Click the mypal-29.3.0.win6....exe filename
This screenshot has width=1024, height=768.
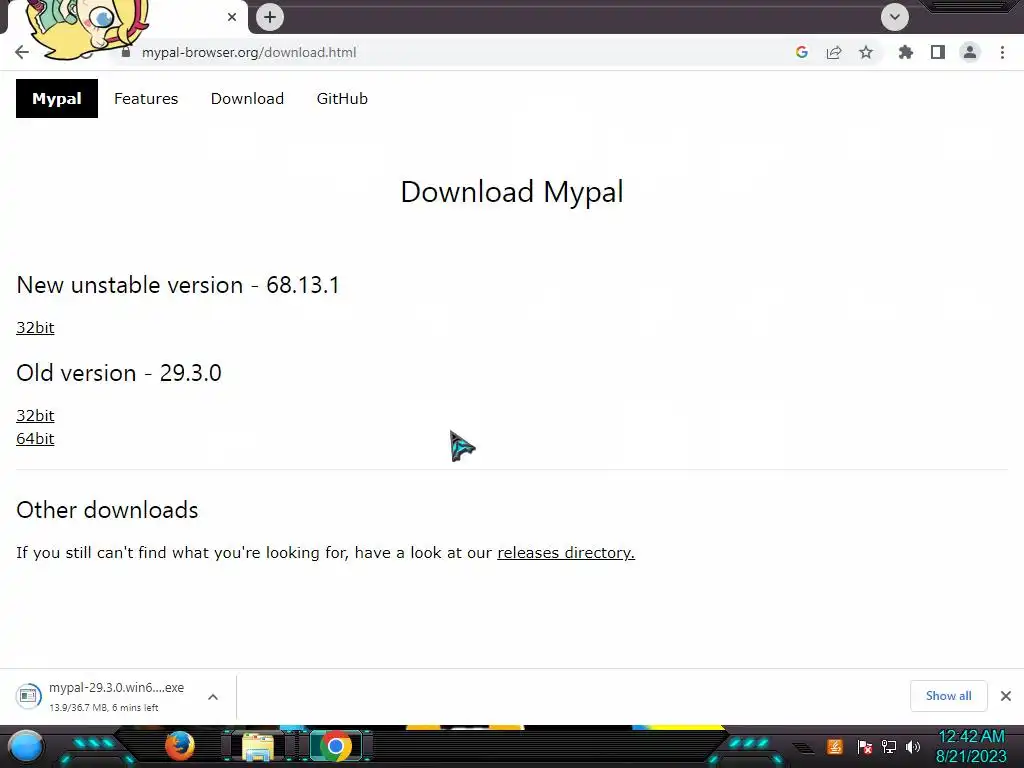coord(116,688)
